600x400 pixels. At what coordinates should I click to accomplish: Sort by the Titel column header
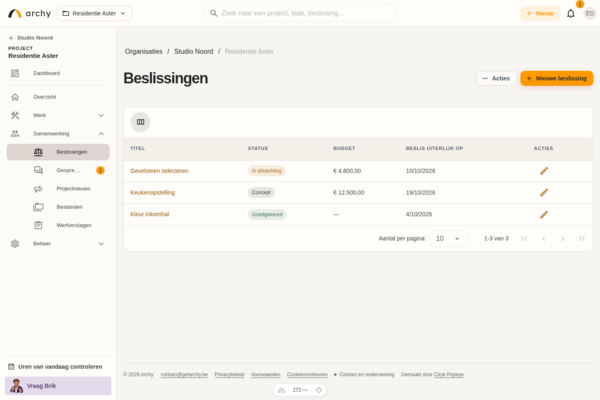(x=137, y=149)
